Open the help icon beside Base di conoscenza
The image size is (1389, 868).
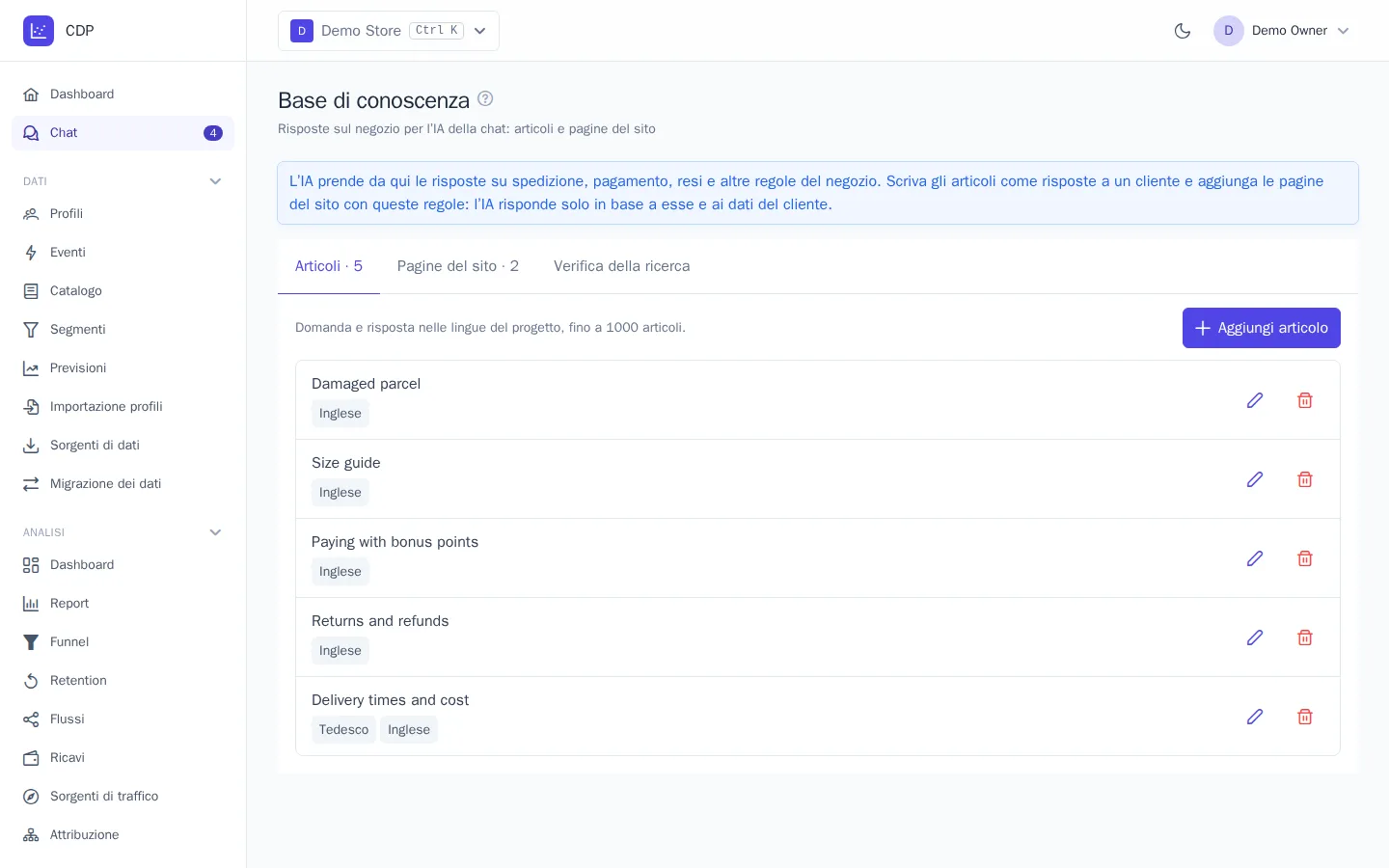(x=485, y=98)
